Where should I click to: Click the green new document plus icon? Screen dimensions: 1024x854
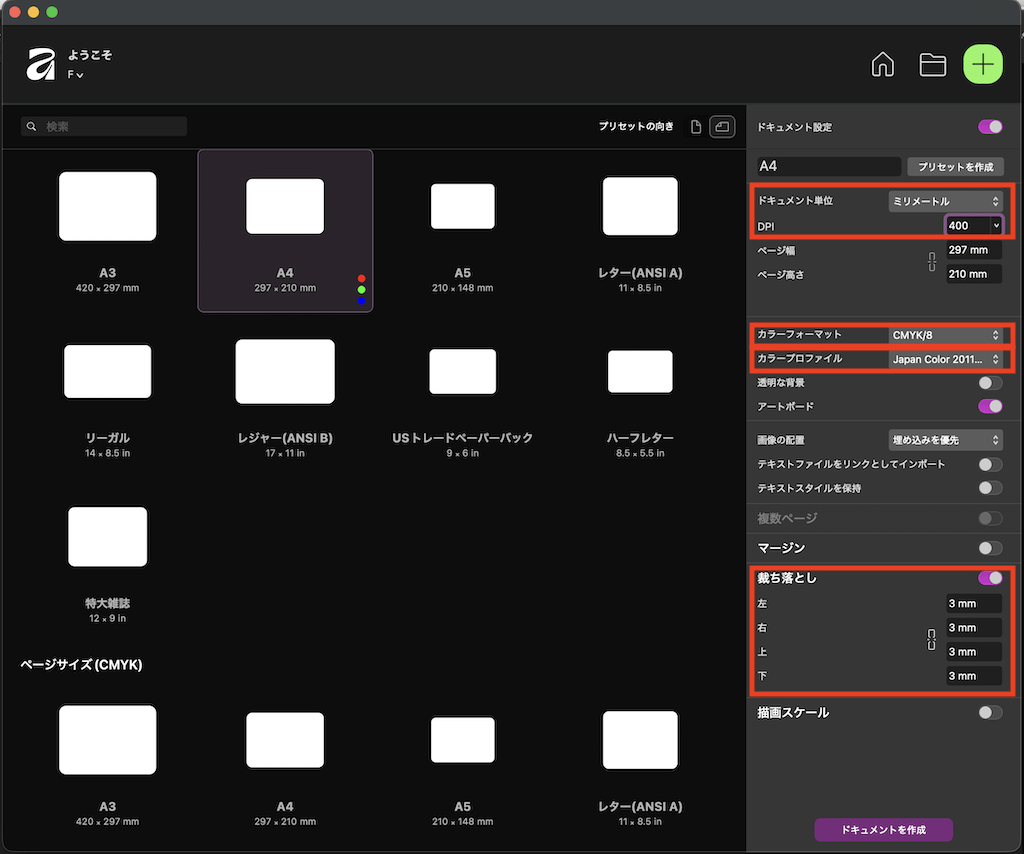tap(983, 65)
